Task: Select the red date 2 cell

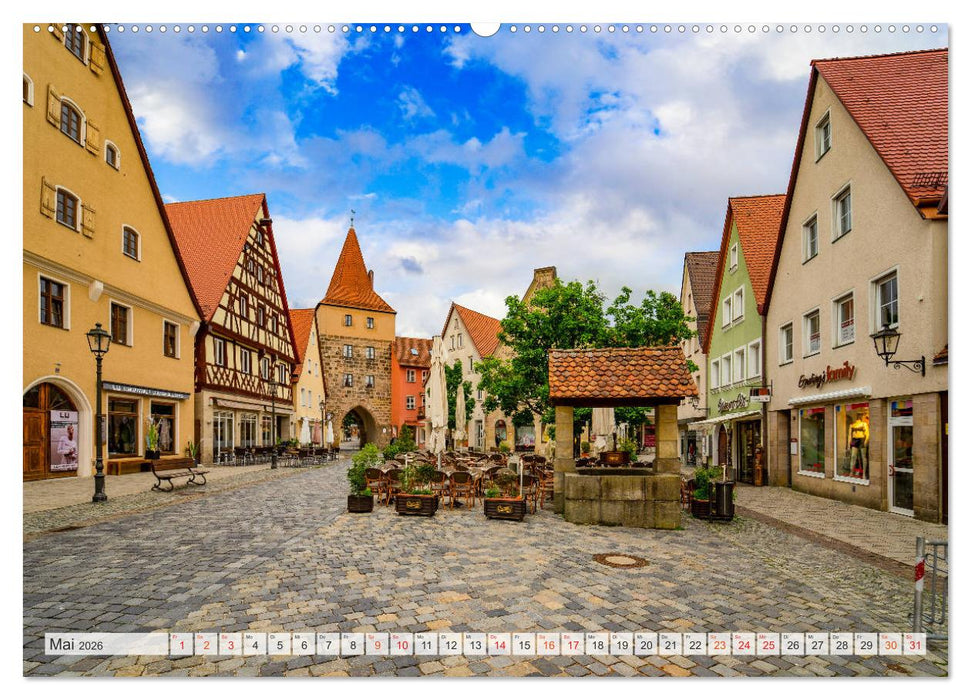Action: point(206,646)
